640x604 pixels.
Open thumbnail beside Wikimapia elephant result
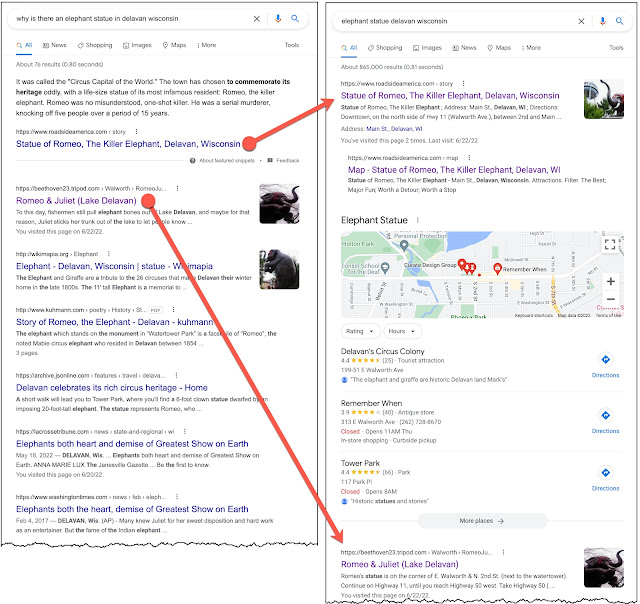point(279,269)
